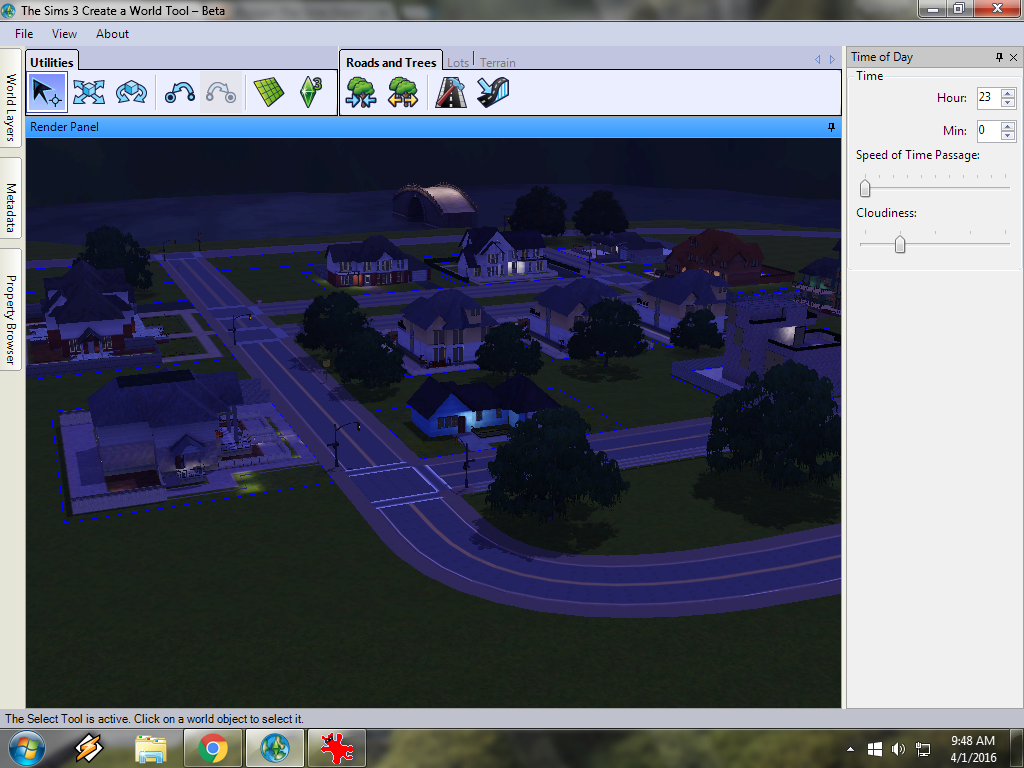Expand the World Layers side panel
Image resolution: width=1024 pixels, height=768 pixels.
(11, 107)
